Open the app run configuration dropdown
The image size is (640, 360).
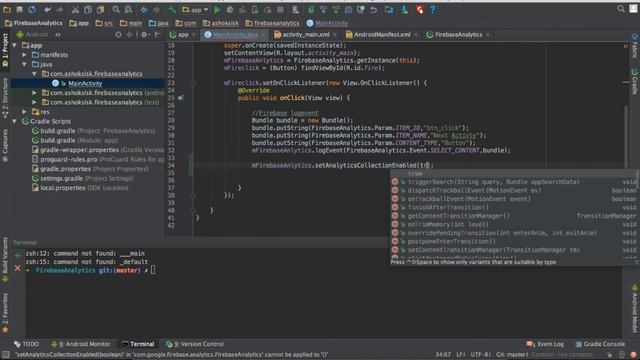pyautogui.click(x=195, y=9)
